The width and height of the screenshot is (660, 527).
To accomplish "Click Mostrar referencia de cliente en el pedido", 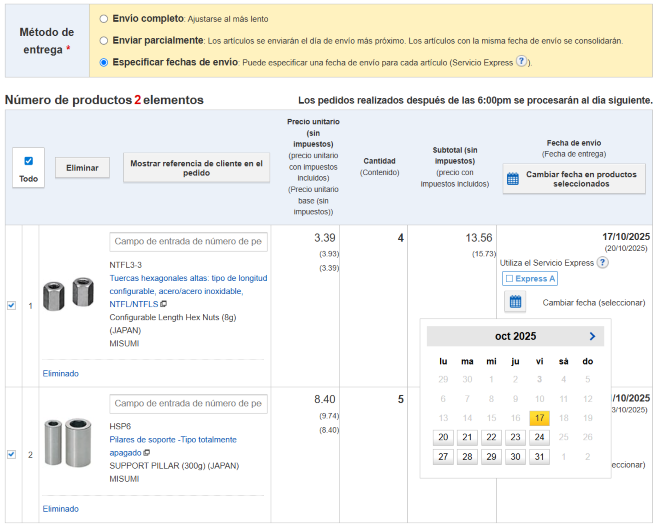I will pyautogui.click(x=196, y=168).
